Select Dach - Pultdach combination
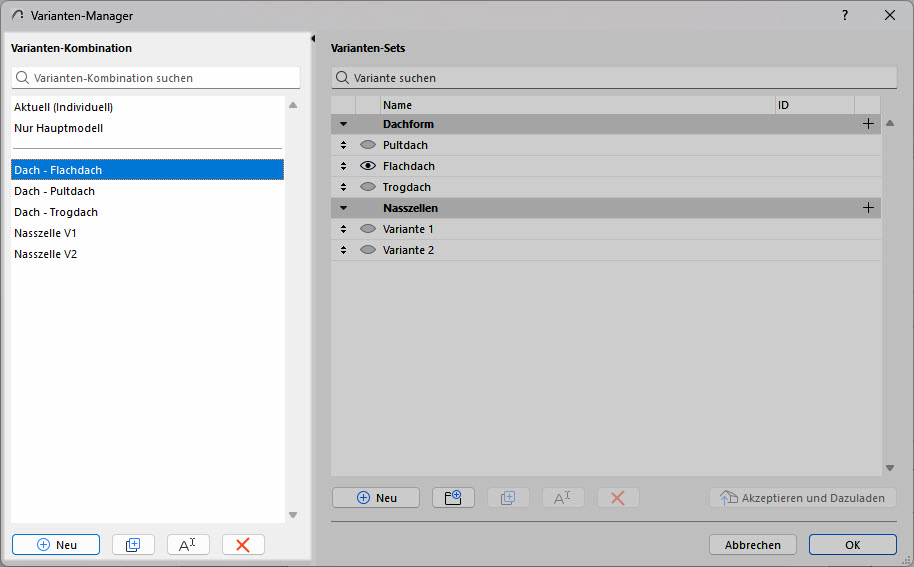Image resolution: width=914 pixels, height=567 pixels. tap(147, 191)
